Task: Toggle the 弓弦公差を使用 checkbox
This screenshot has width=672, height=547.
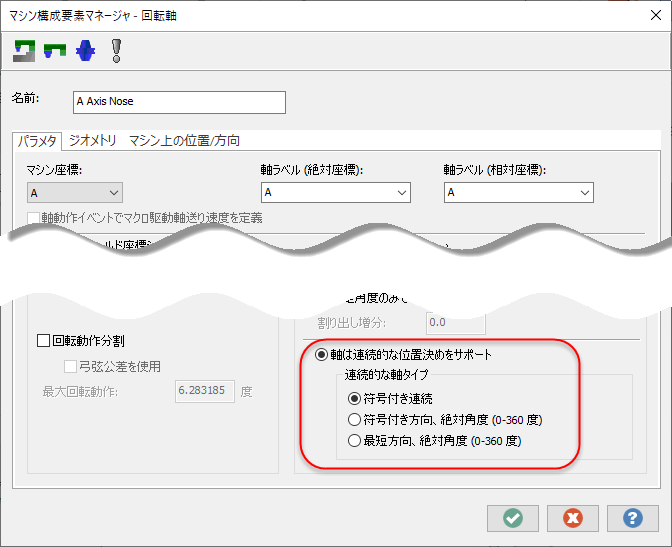Action: click(x=70, y=367)
